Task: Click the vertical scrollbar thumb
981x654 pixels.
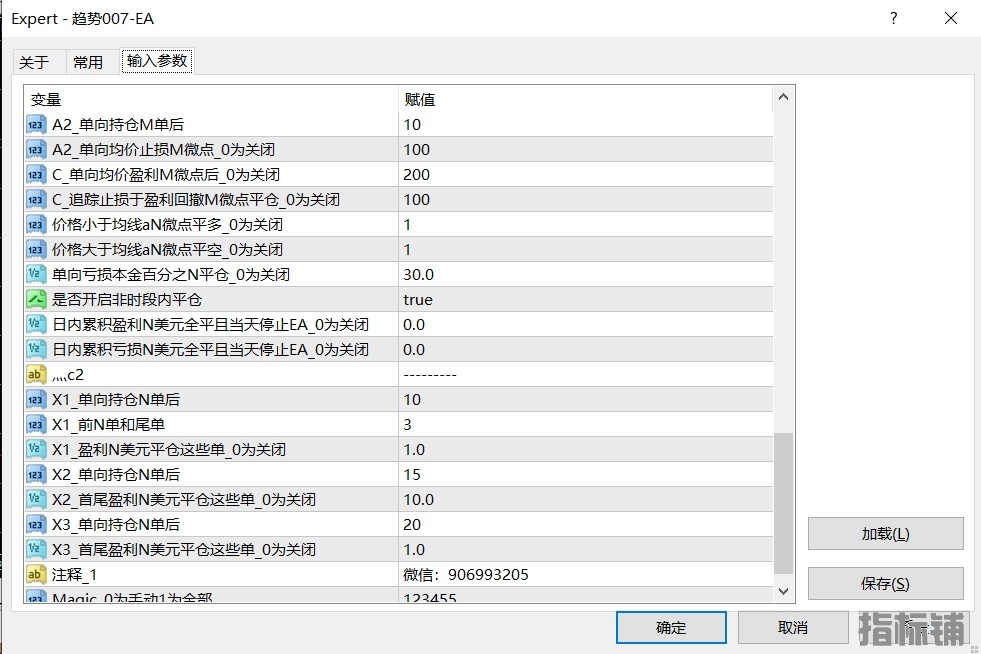Action: pos(783,503)
